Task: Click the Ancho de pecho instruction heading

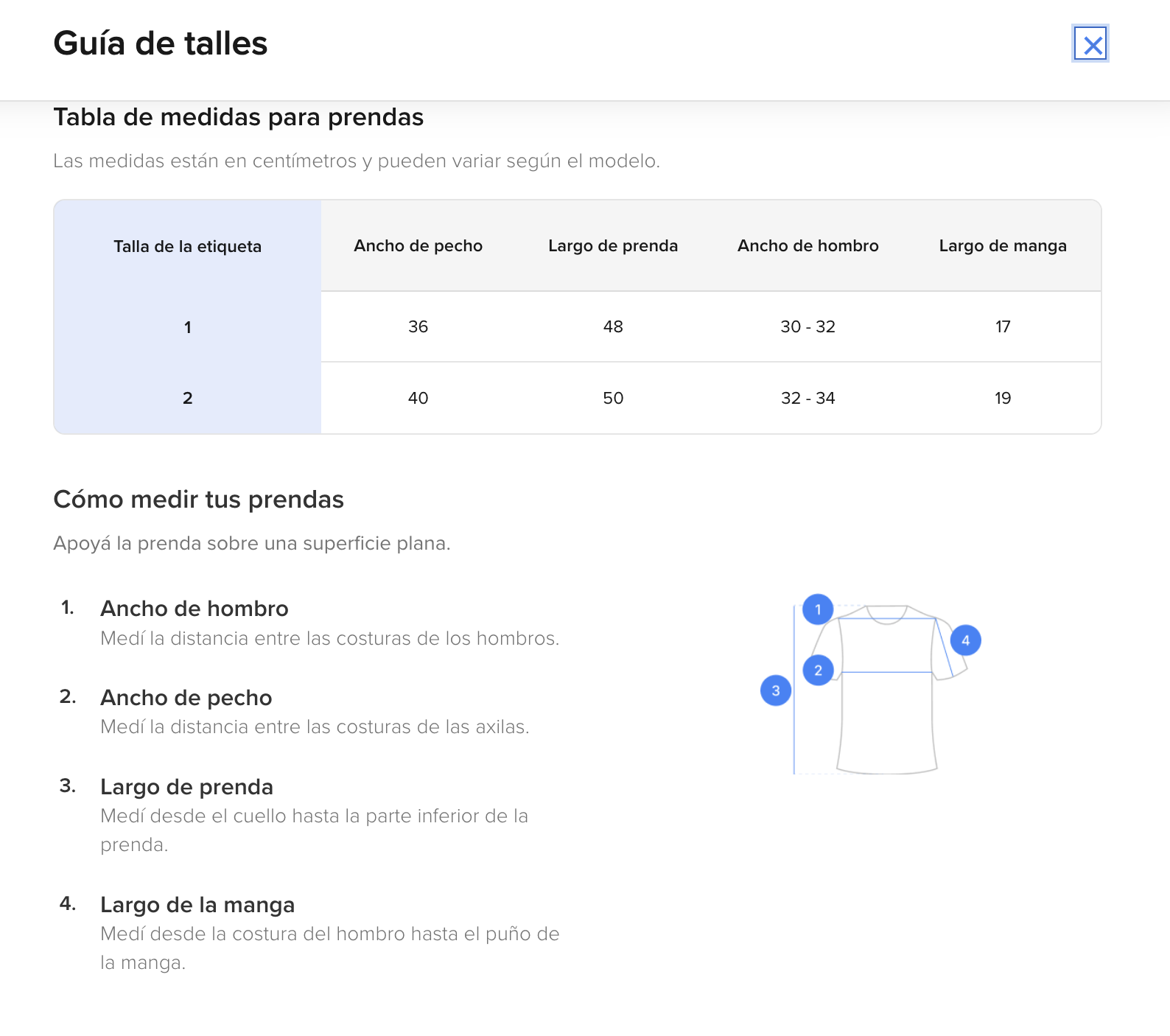Action: coord(186,698)
